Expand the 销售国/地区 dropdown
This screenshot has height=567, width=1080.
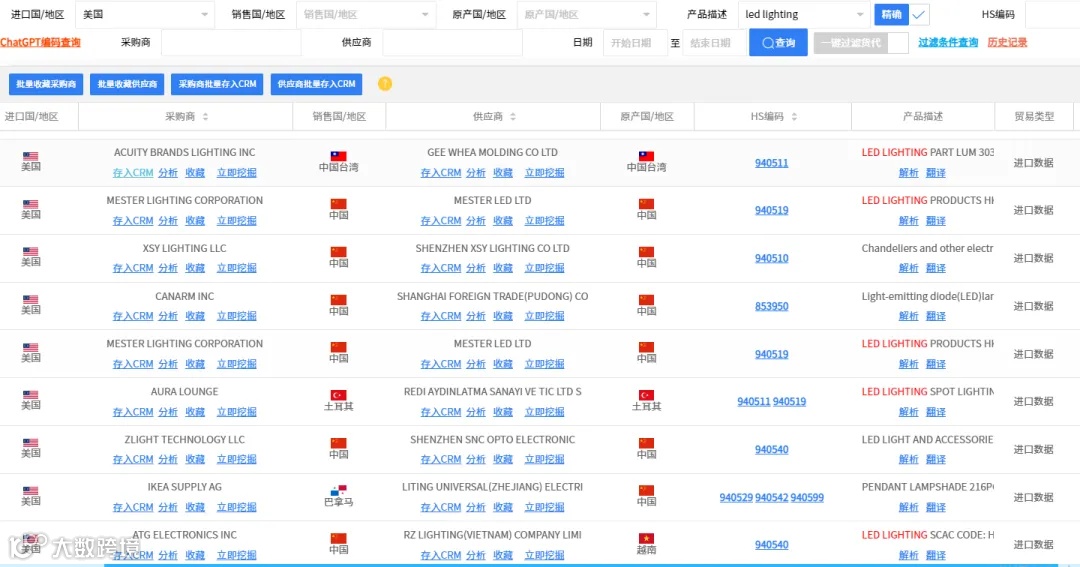[x=366, y=14]
